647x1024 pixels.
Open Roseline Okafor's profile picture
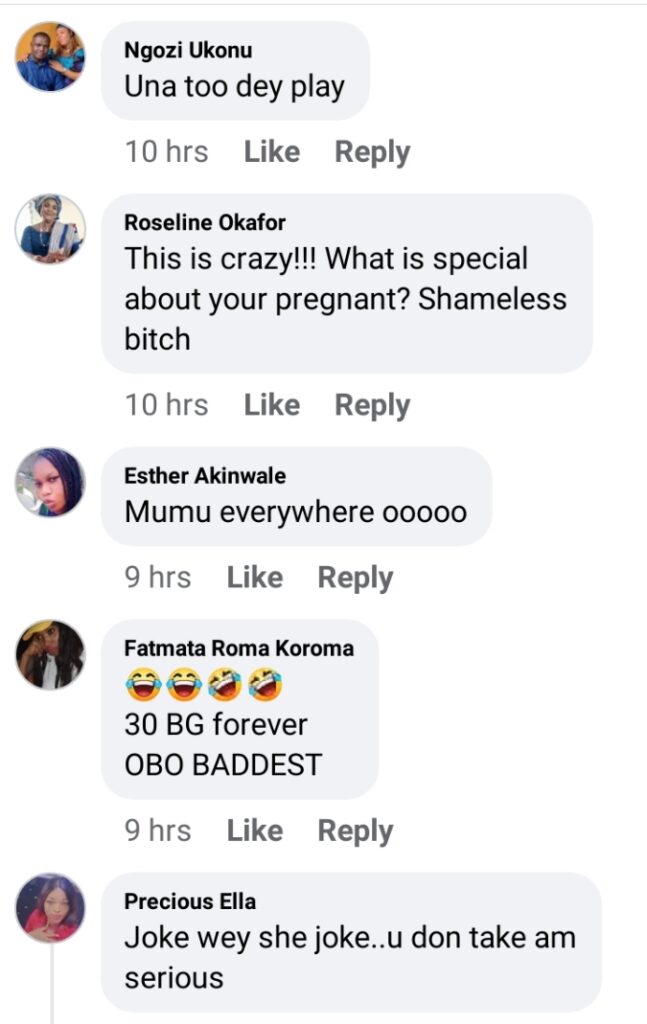point(50,229)
